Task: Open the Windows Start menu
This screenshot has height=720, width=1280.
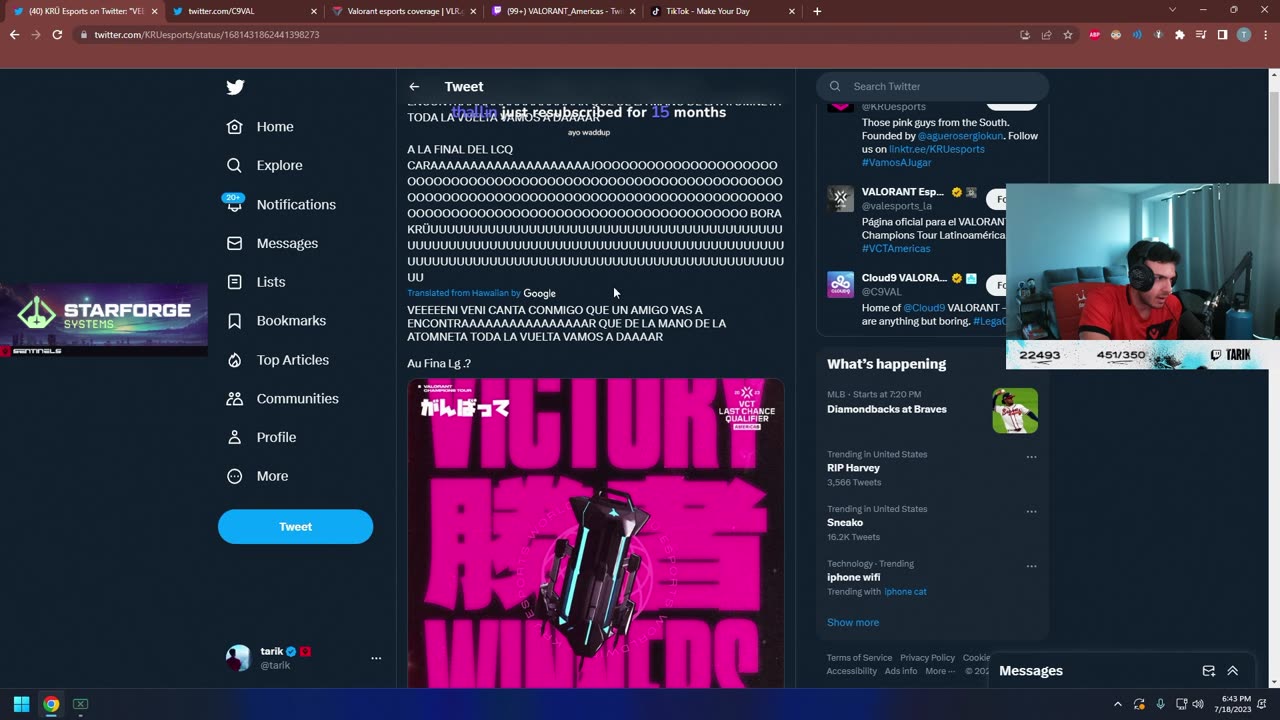Action: point(21,704)
